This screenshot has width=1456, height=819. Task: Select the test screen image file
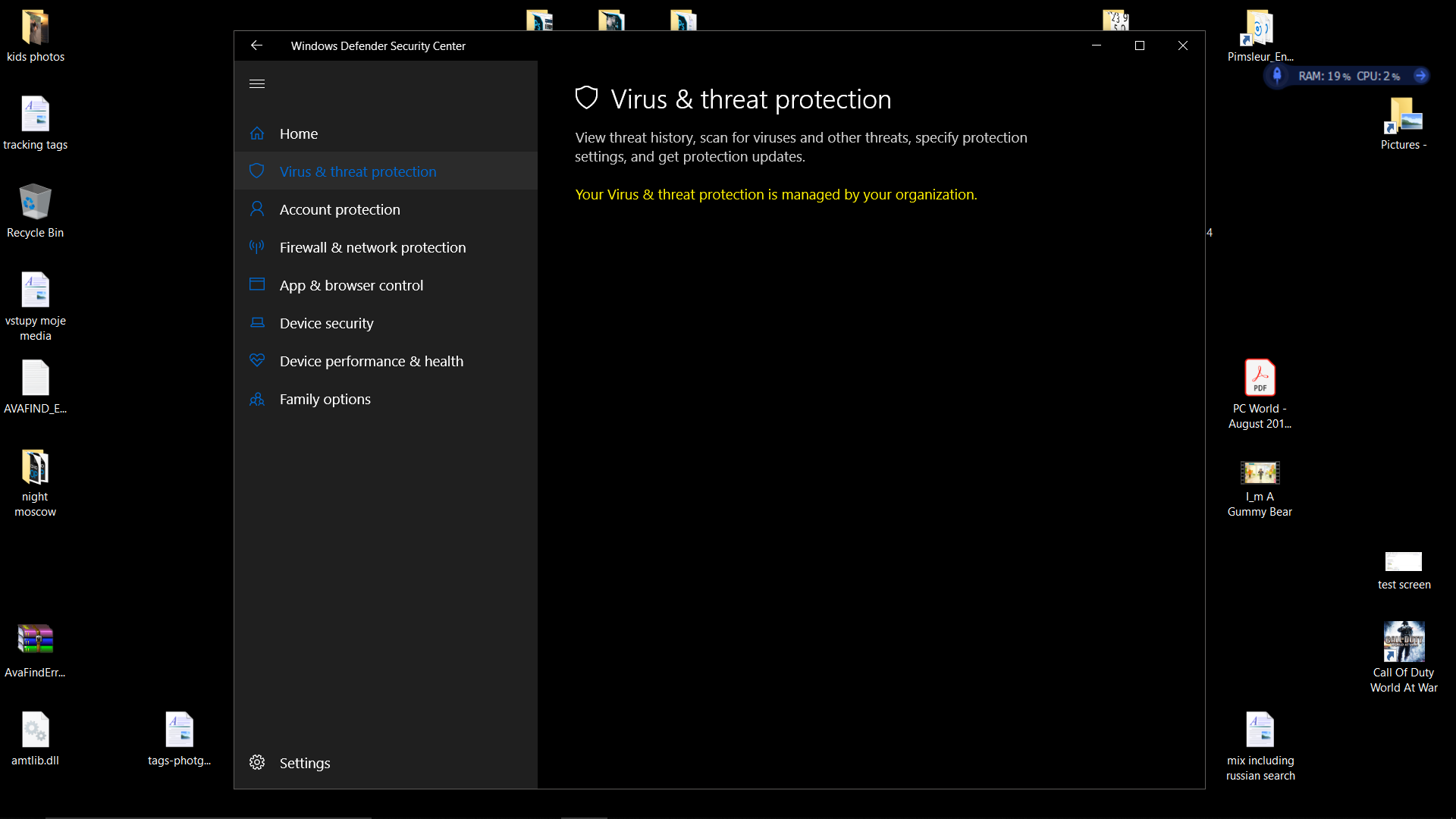tap(1404, 571)
